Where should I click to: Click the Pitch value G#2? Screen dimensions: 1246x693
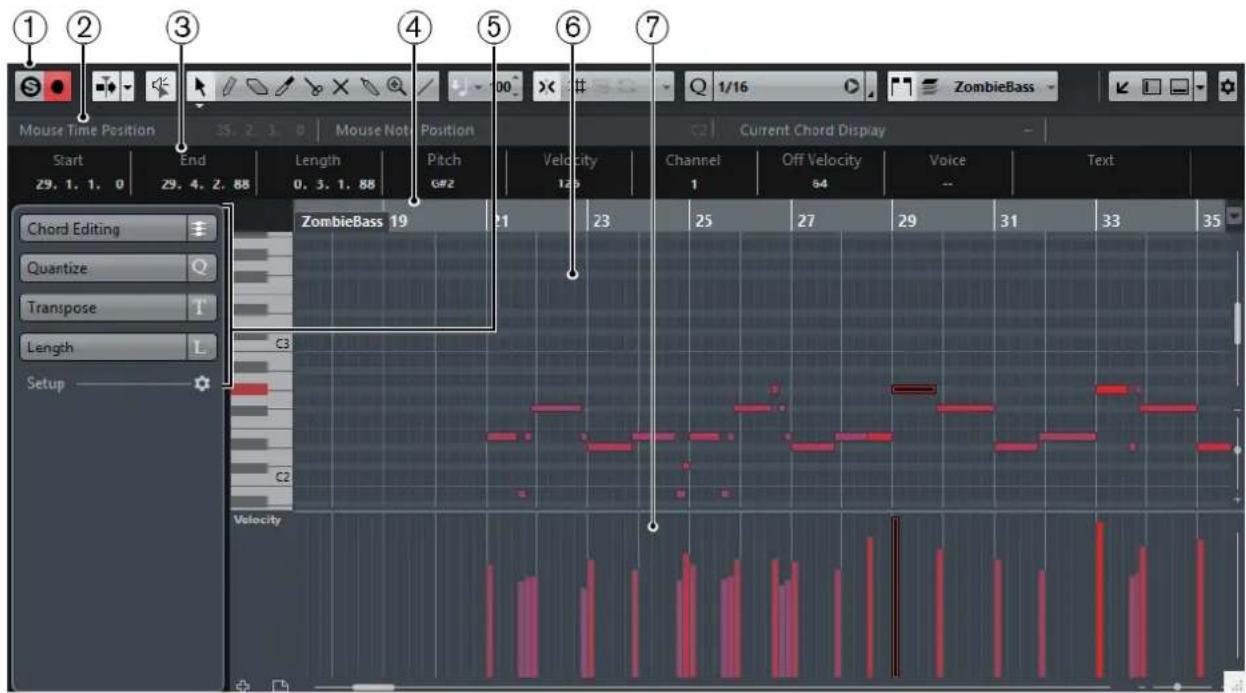[x=443, y=183]
